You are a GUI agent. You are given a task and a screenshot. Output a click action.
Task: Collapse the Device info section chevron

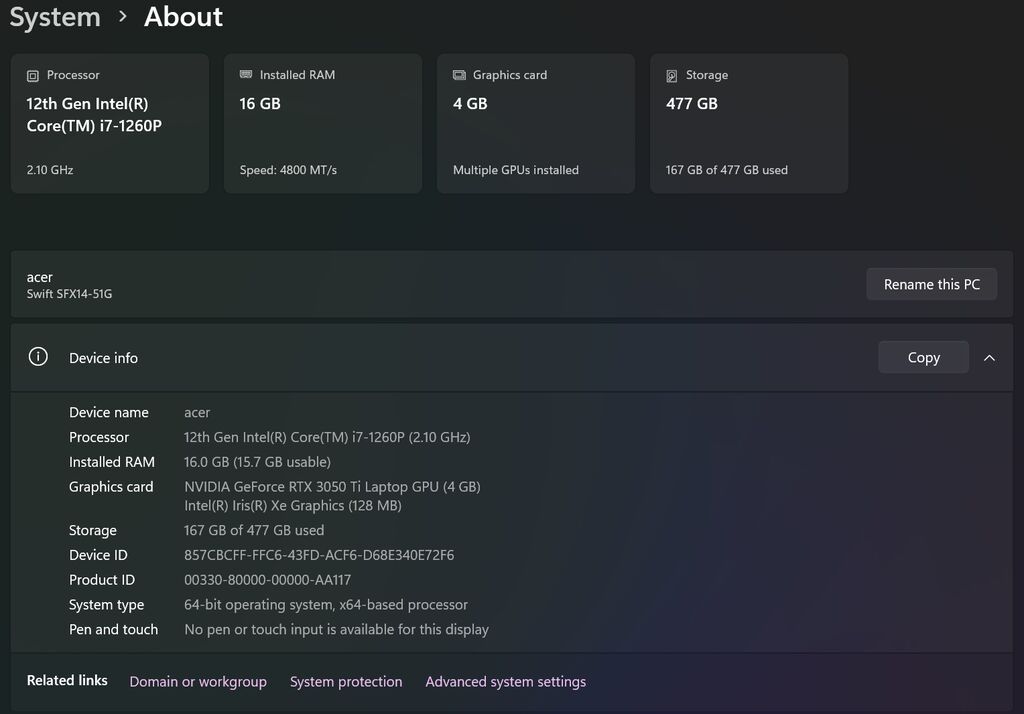(989, 358)
